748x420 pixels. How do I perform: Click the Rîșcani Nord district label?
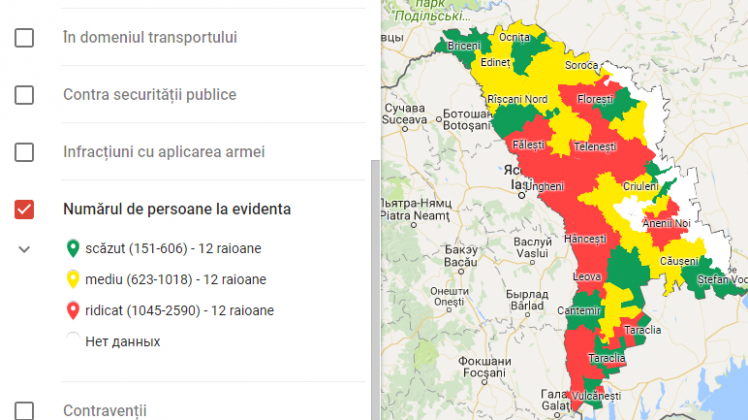tap(517, 99)
